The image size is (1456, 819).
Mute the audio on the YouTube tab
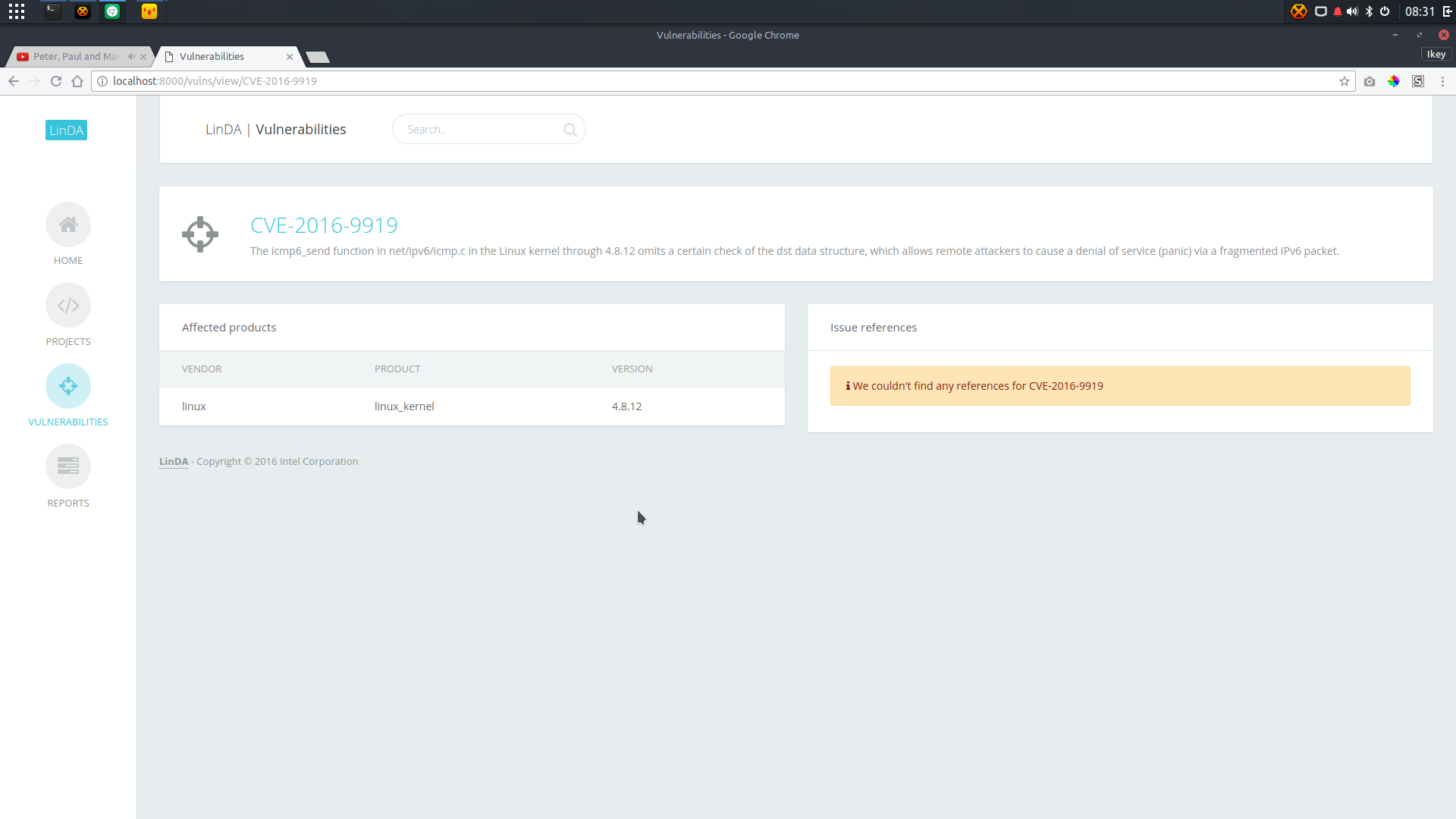[131, 57]
